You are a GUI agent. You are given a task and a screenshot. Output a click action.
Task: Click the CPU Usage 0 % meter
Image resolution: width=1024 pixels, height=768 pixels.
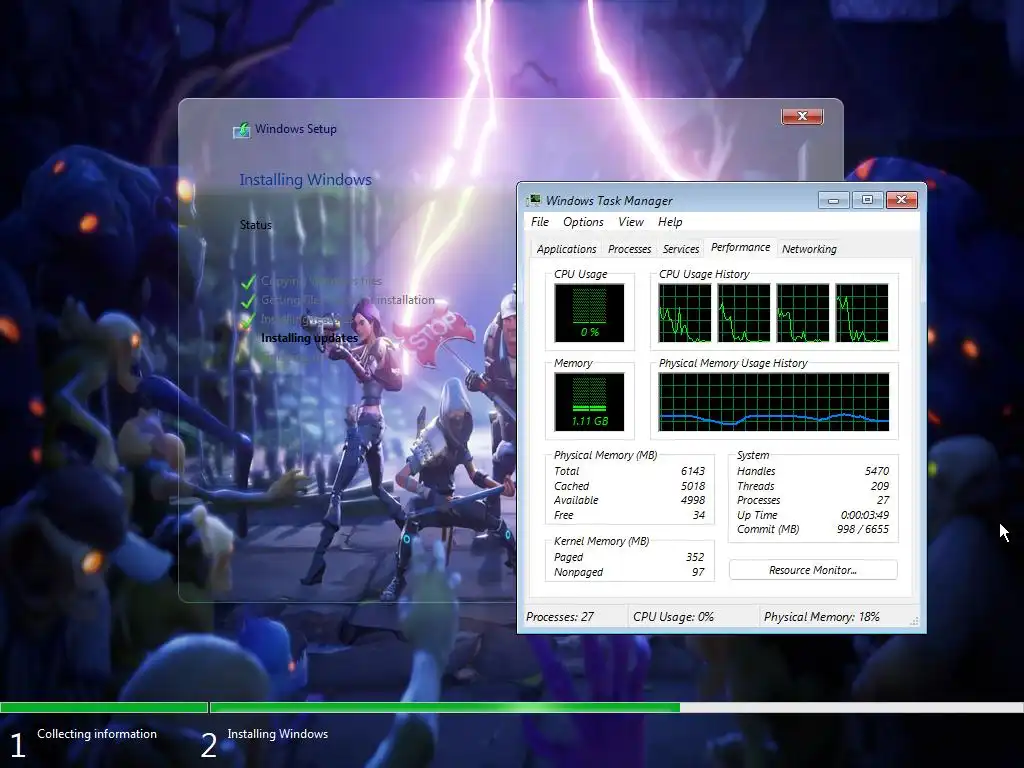point(590,313)
